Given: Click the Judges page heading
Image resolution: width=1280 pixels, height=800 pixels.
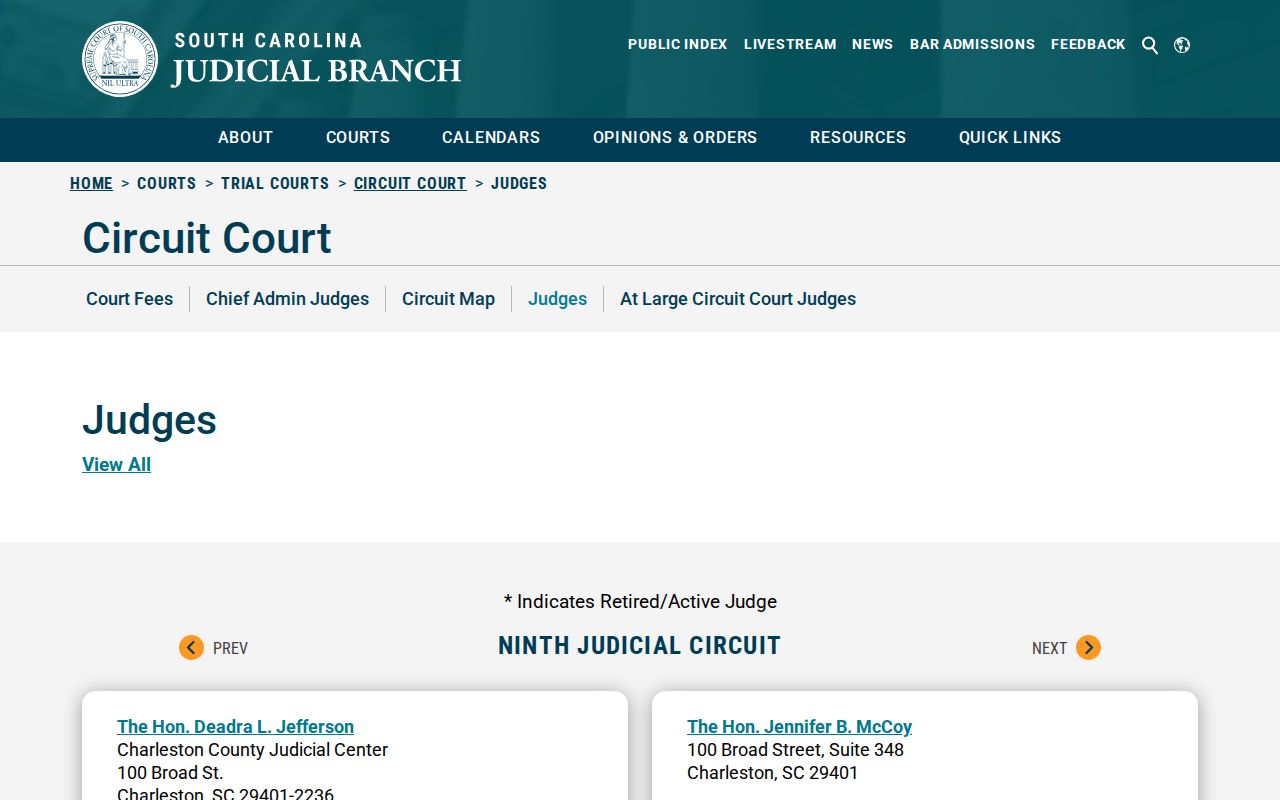Looking at the screenshot, I should 149,420.
